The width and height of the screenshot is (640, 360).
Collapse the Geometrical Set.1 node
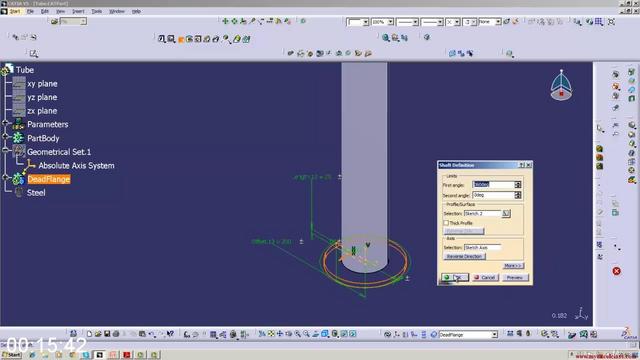pyautogui.click(x=5, y=151)
